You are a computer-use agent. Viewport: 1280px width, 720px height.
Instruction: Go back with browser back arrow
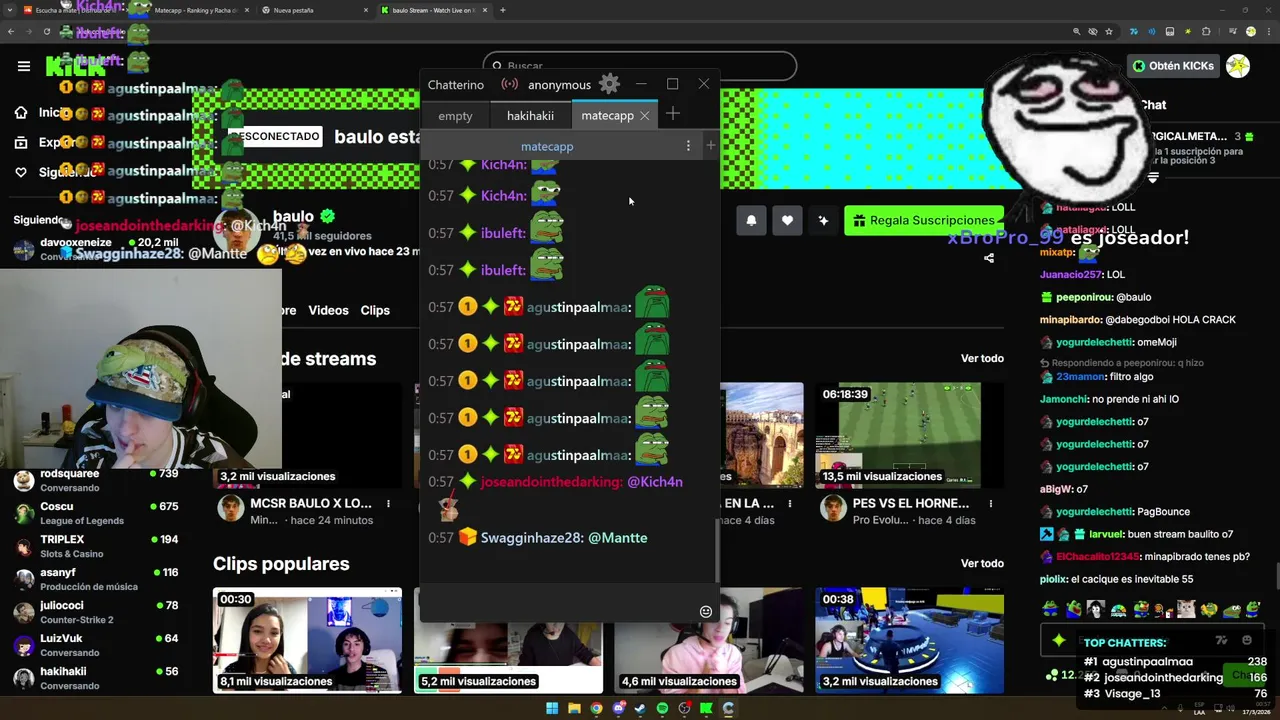click(11, 31)
